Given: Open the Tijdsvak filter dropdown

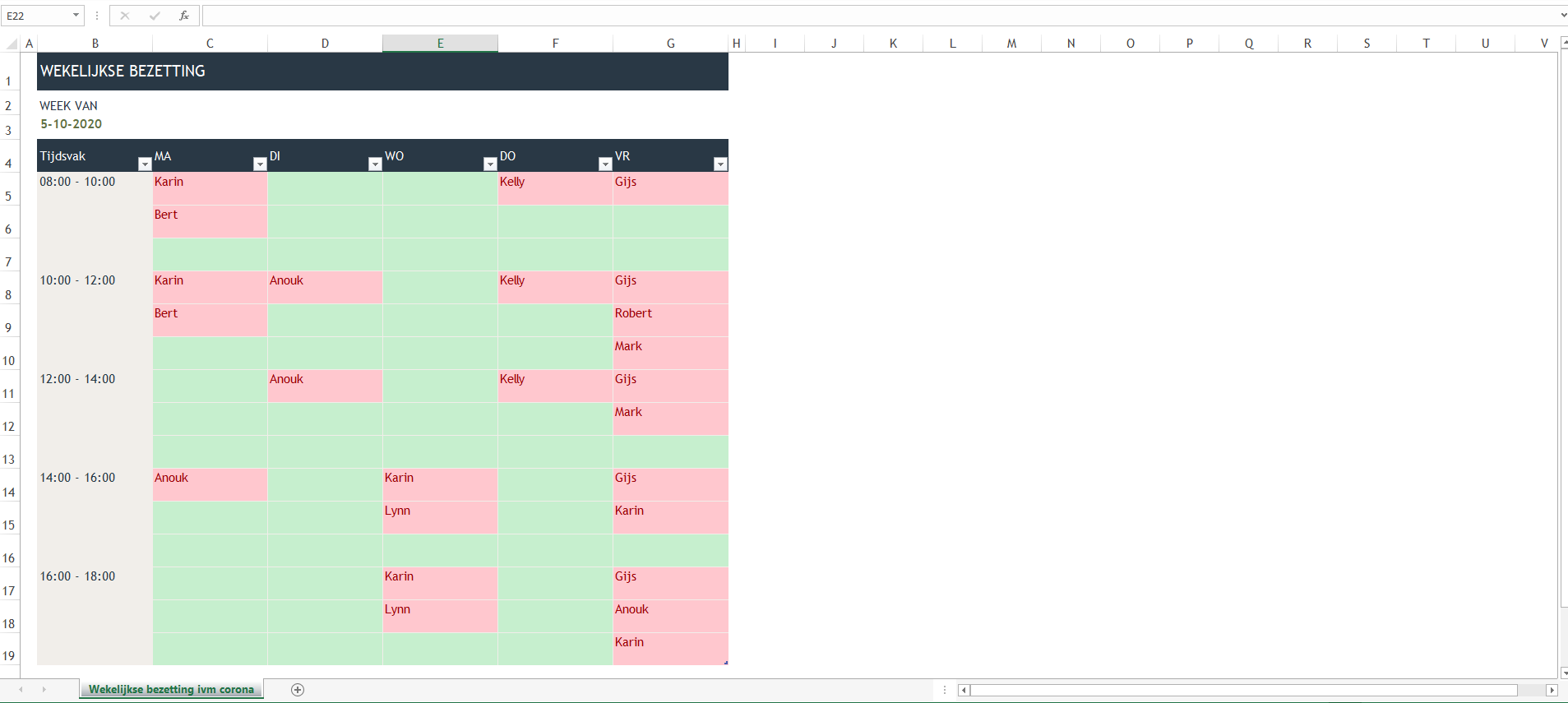Looking at the screenshot, I should 145,164.
